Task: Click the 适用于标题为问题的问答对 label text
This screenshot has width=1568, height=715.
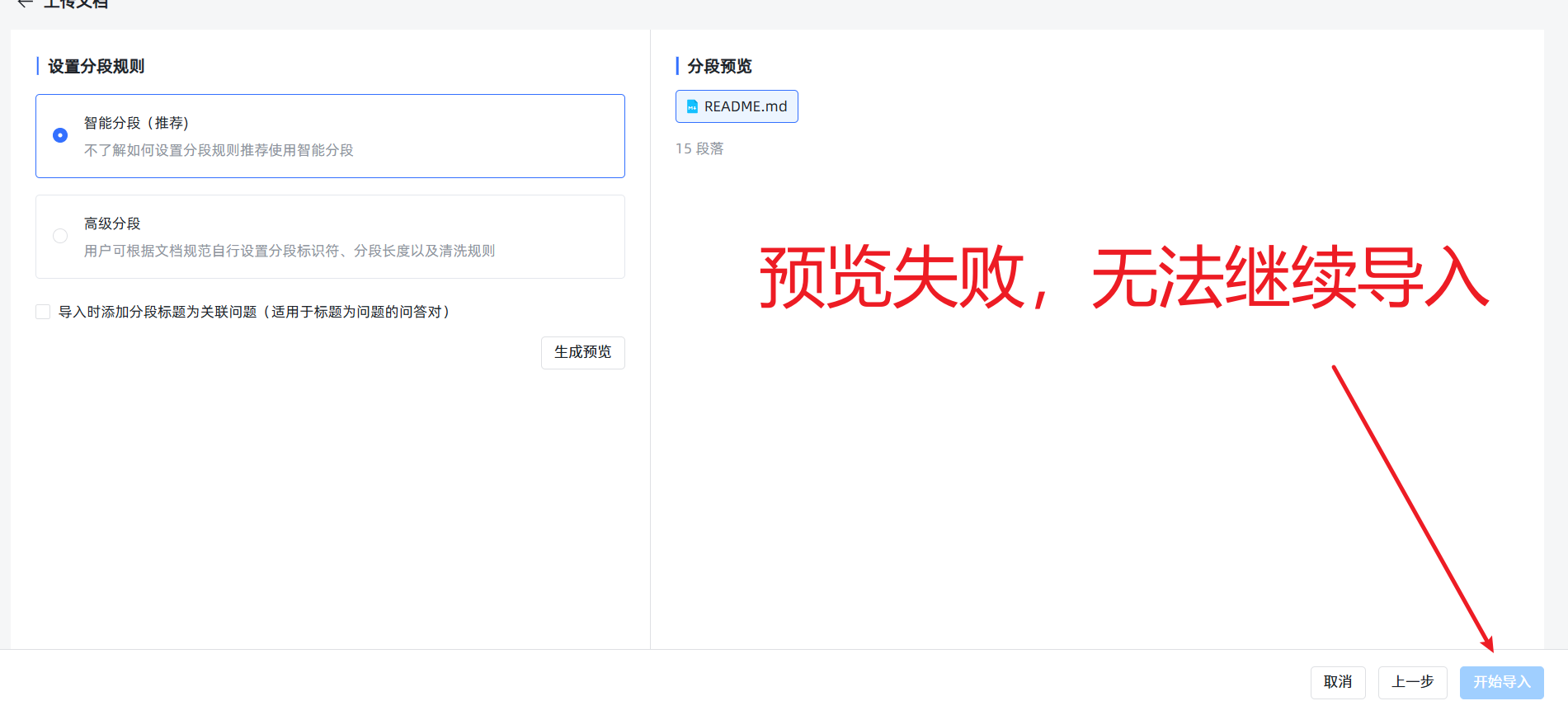Action: click(x=356, y=312)
